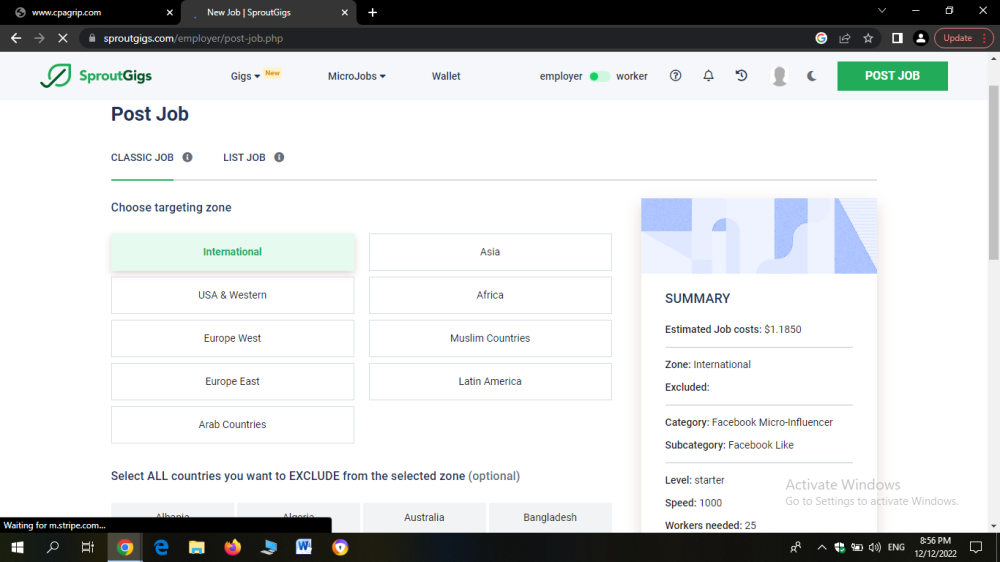1000x562 pixels.
Task: Go back in the browser
Action: 16,38
